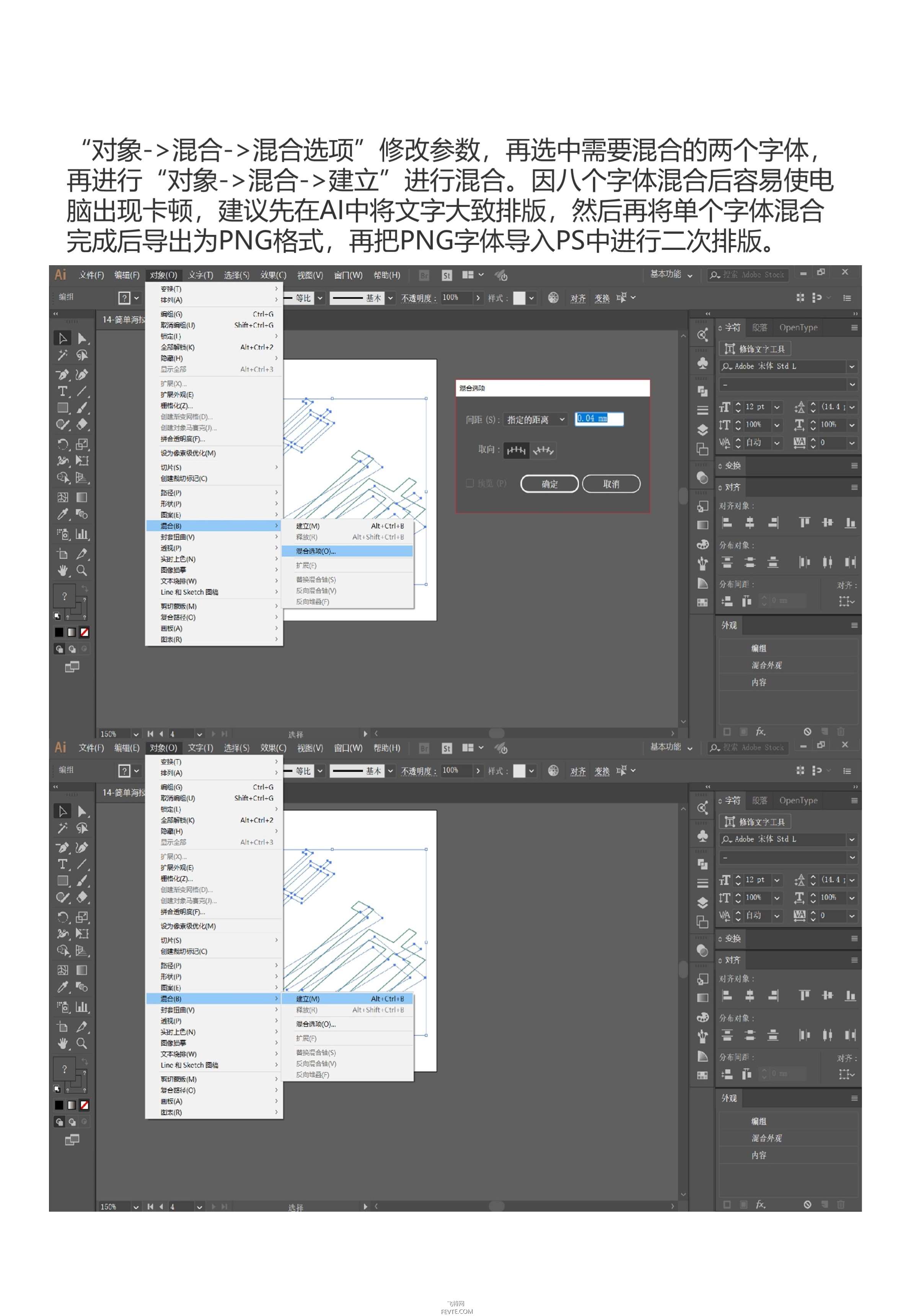911x1316 pixels.
Task: Expand the 基本功能 workspace switcher in upper screenshot
Action: 671,274
